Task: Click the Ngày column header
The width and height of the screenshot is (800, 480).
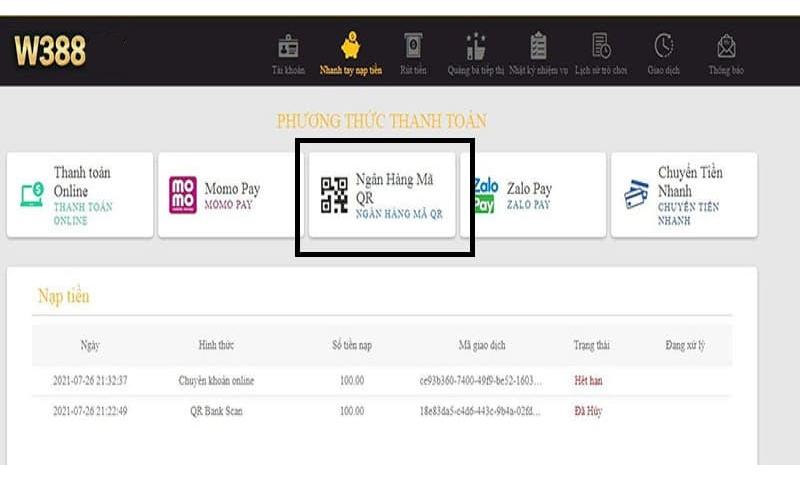Action: [90, 345]
